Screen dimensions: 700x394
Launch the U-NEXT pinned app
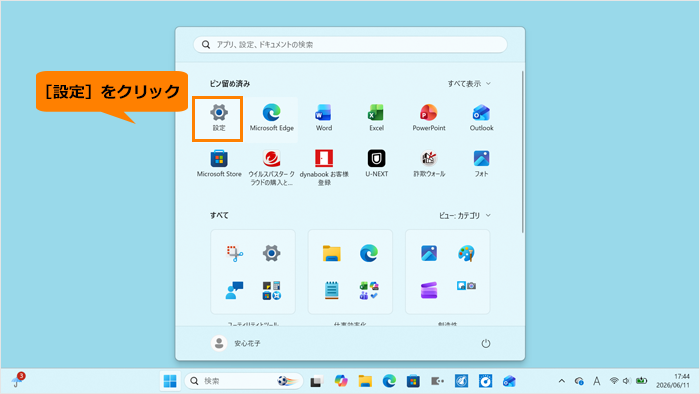pos(376,164)
